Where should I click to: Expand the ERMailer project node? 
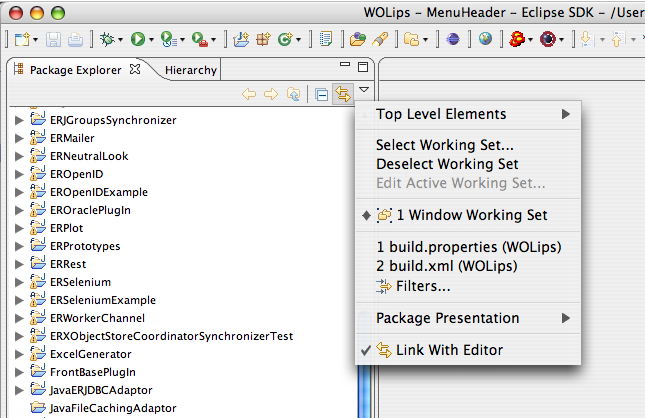click(19, 139)
